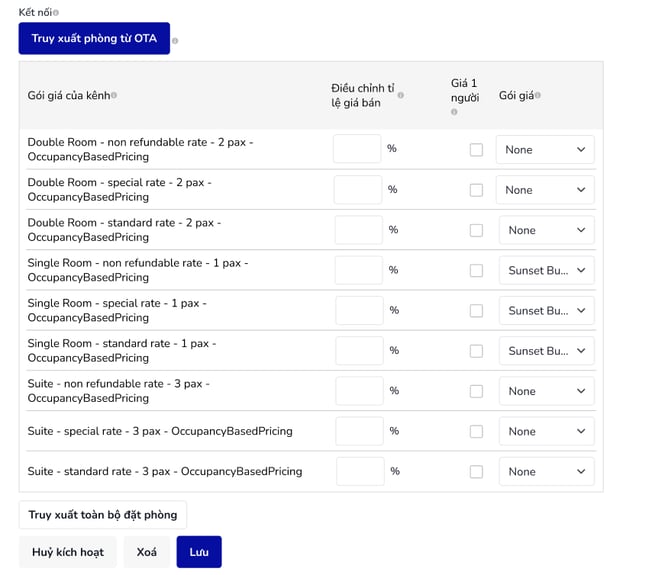Screen dimensions: 655x575
Task: Click Truy xuất phòng từ OTA button
Action: click(x=94, y=38)
